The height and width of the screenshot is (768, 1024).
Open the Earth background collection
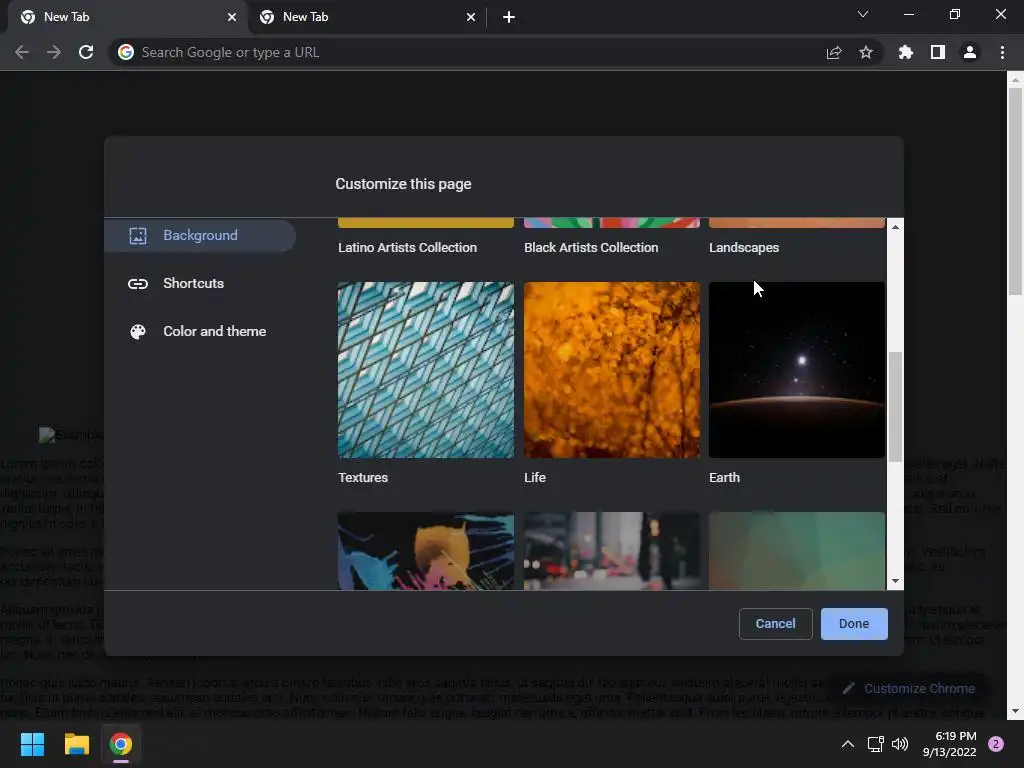click(797, 370)
